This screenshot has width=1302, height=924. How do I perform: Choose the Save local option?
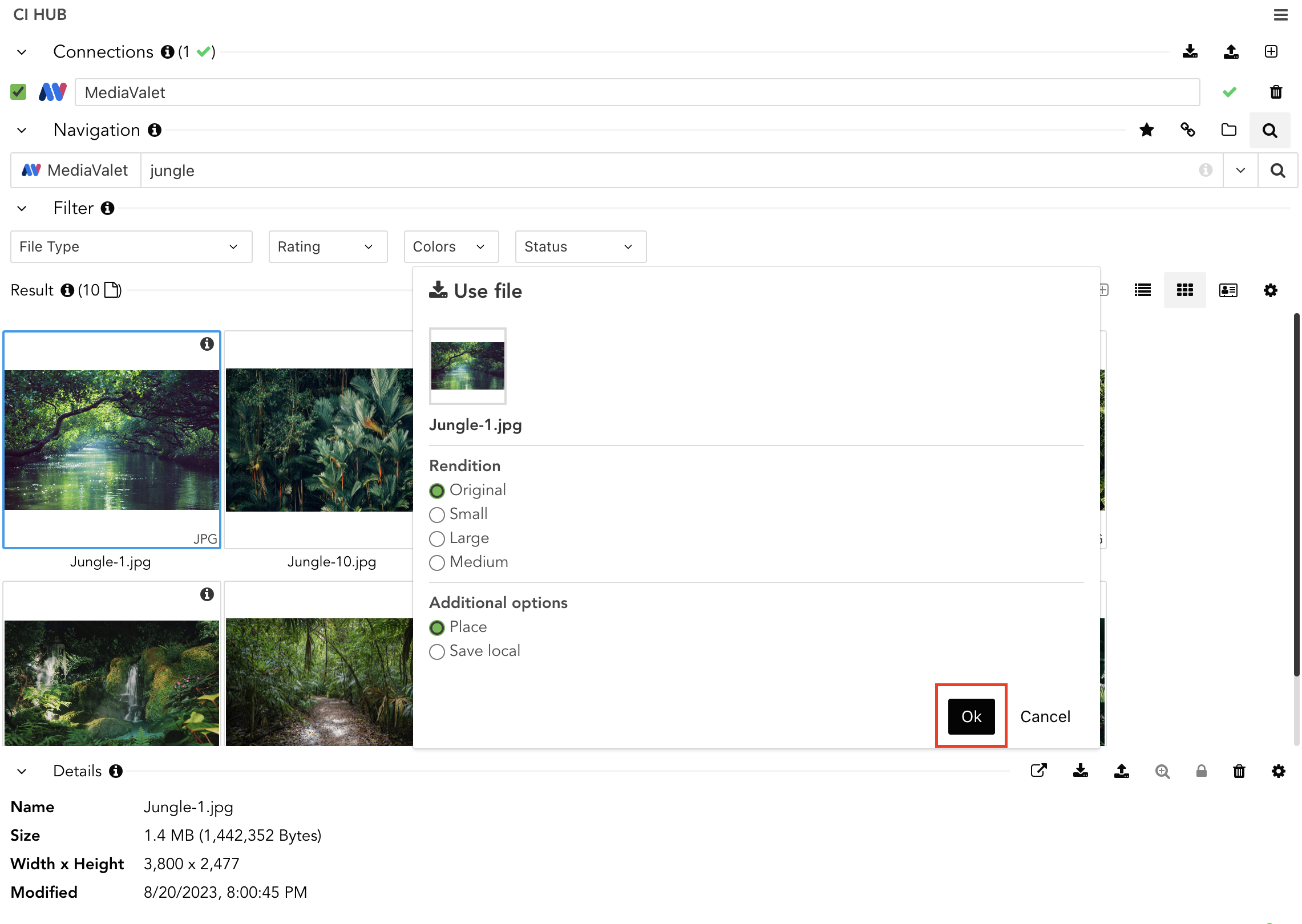tap(436, 651)
